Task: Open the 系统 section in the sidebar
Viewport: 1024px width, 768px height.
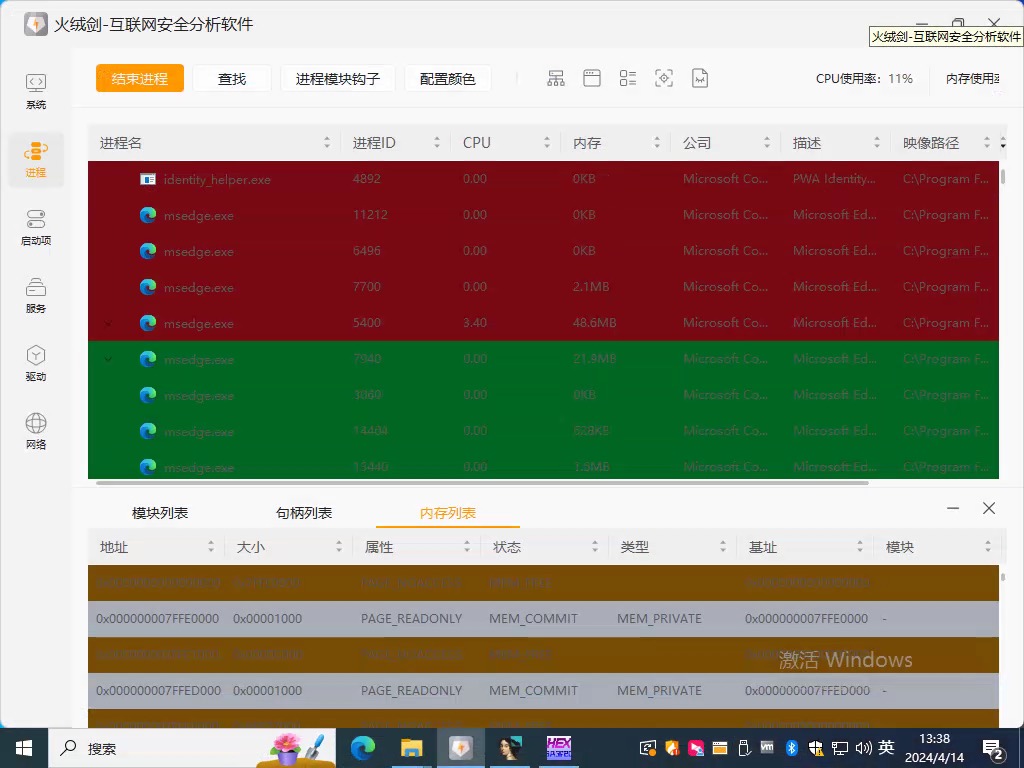Action: click(36, 91)
